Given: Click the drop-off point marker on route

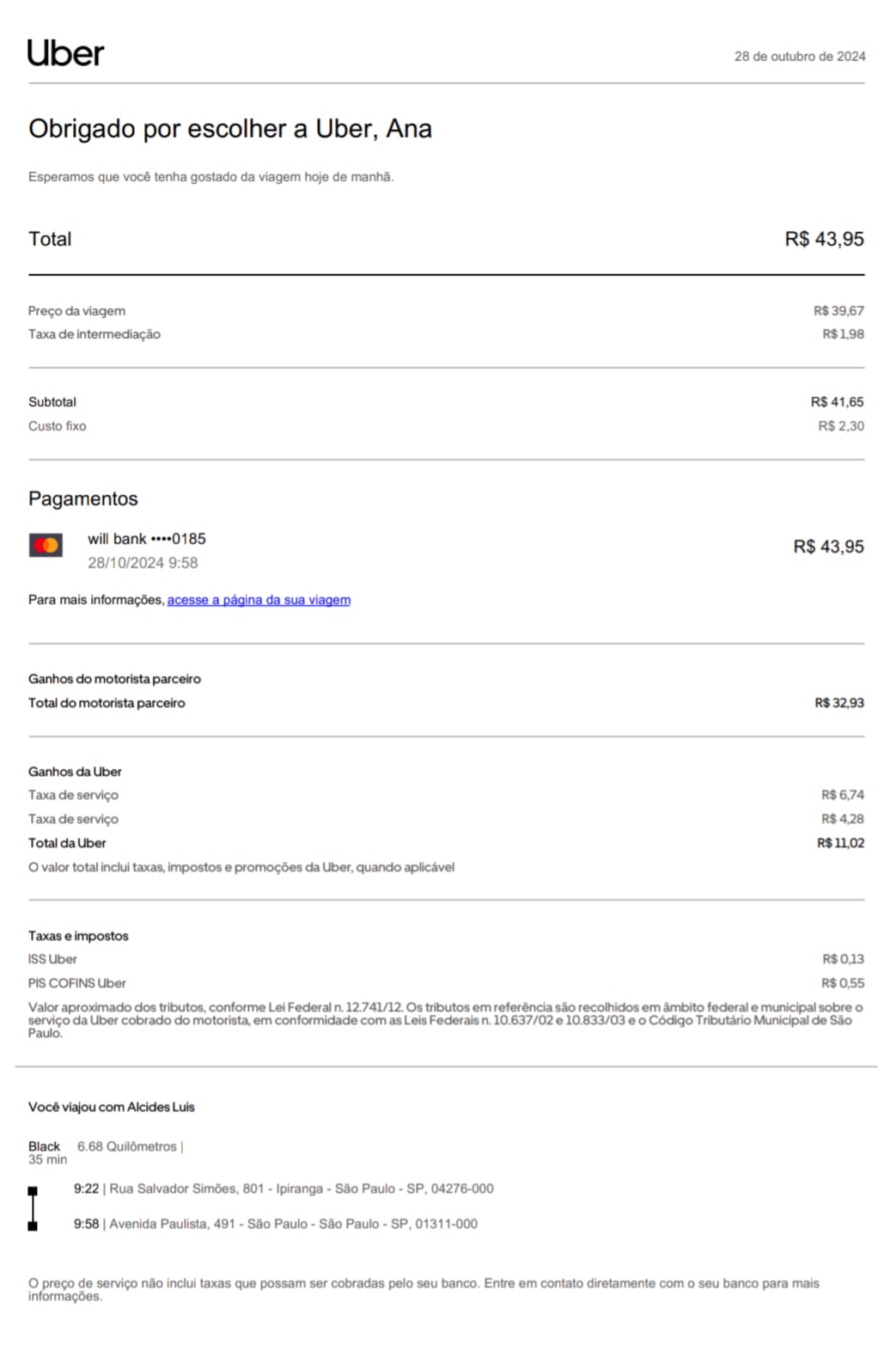Looking at the screenshot, I should [x=33, y=1226].
